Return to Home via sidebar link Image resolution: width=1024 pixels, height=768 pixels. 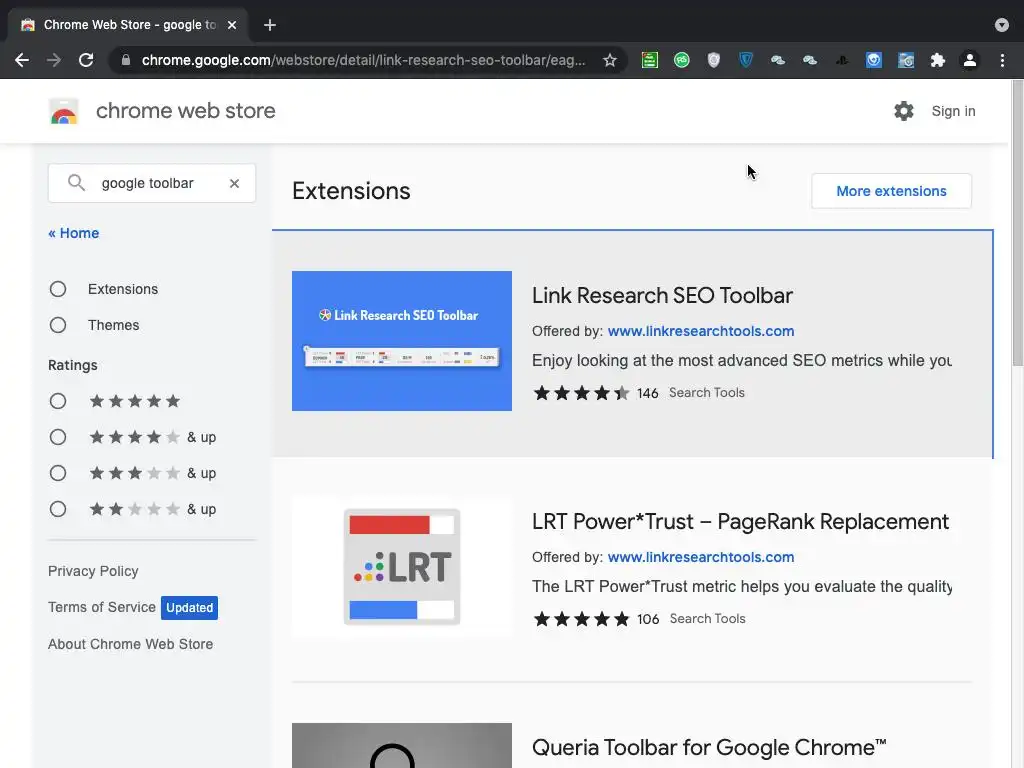[x=74, y=233]
